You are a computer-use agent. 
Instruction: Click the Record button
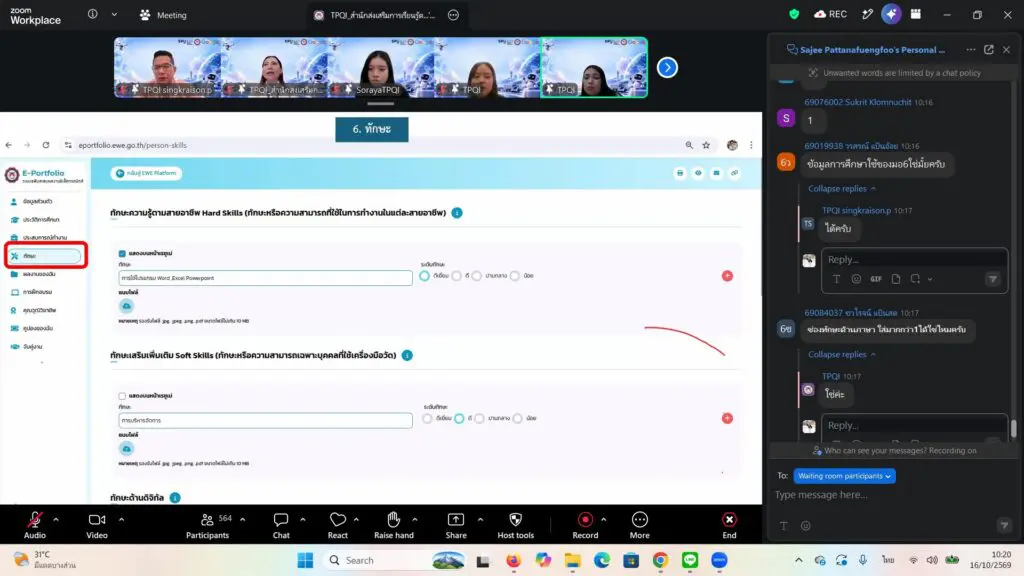click(585, 525)
